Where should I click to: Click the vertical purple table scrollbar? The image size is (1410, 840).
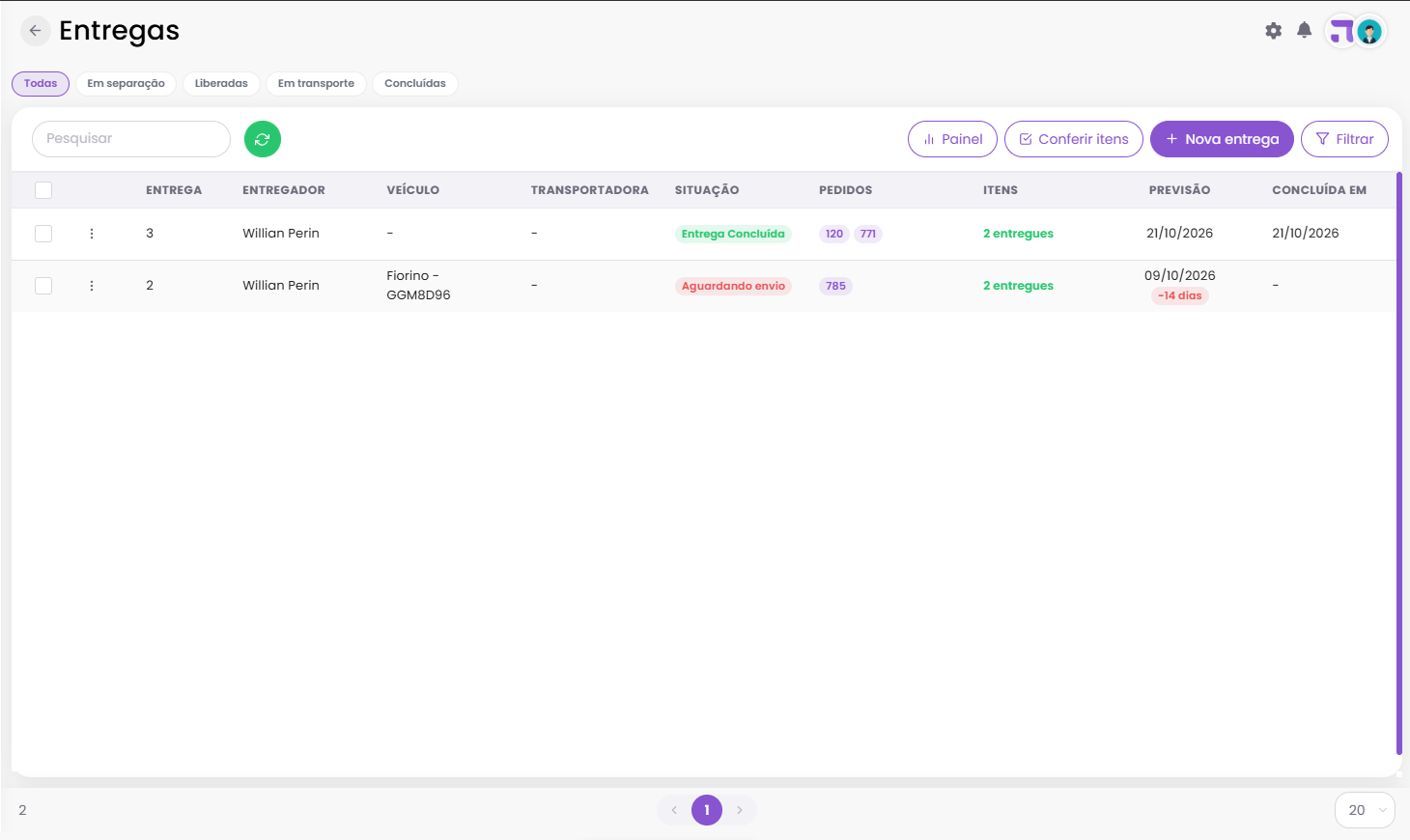pos(1399,463)
